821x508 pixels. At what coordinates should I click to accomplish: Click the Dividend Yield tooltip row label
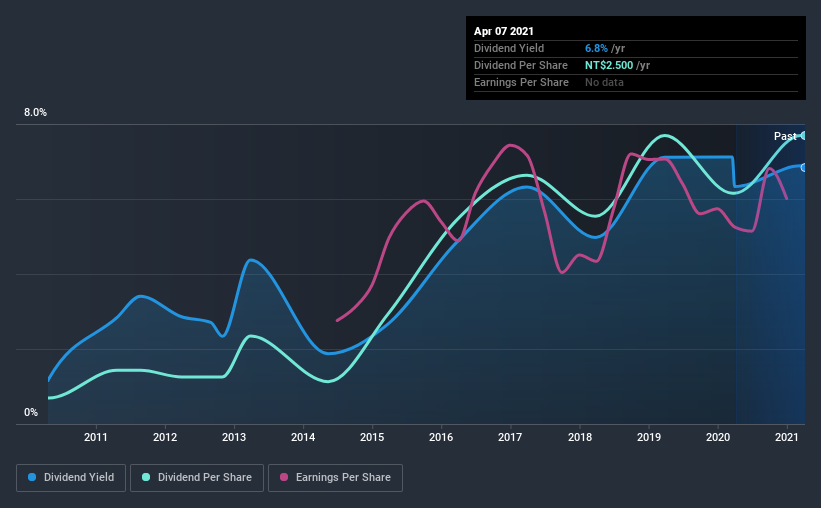[509, 48]
